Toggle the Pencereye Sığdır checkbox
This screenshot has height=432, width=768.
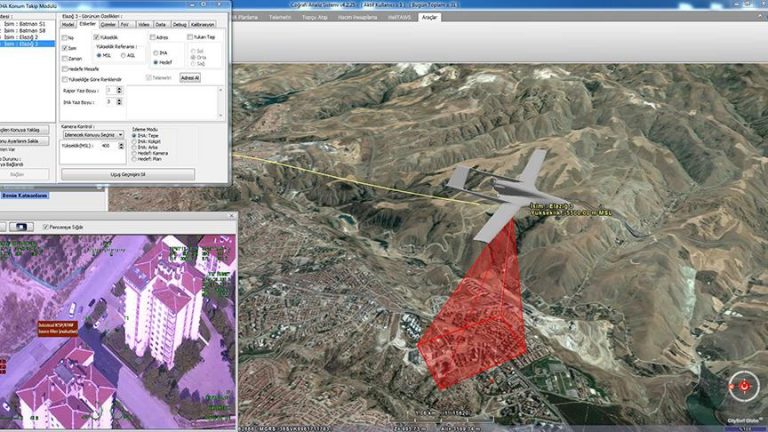(46, 227)
